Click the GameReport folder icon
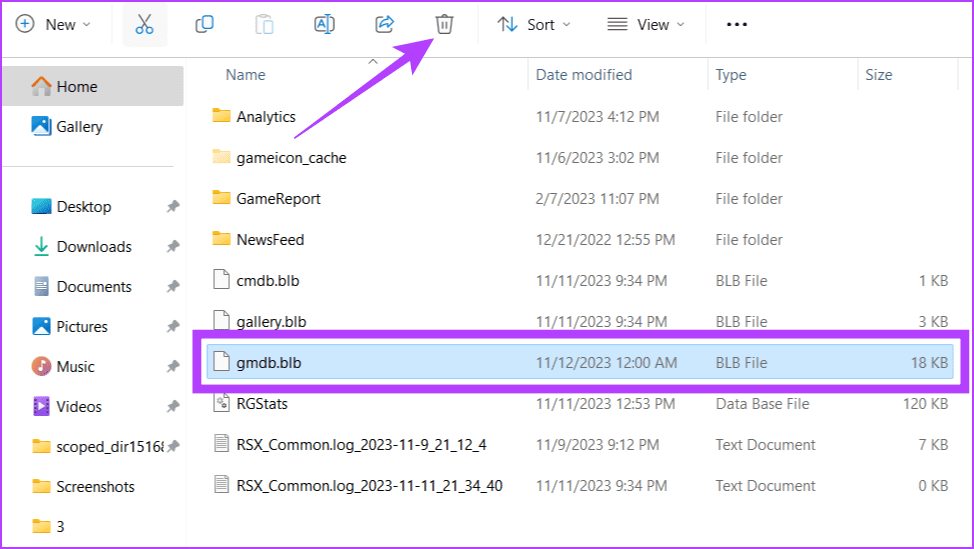Screen dimensions: 974x549 point(221,197)
